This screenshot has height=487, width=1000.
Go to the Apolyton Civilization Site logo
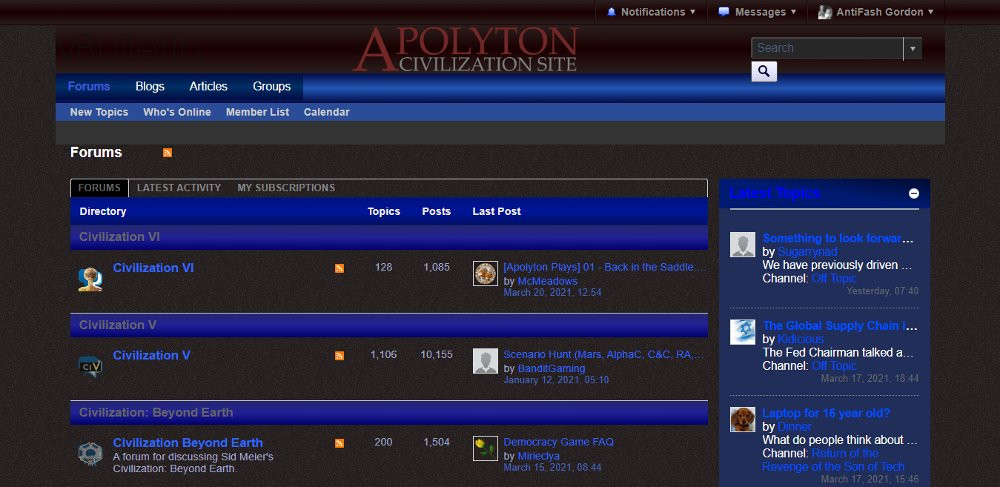tap(466, 49)
